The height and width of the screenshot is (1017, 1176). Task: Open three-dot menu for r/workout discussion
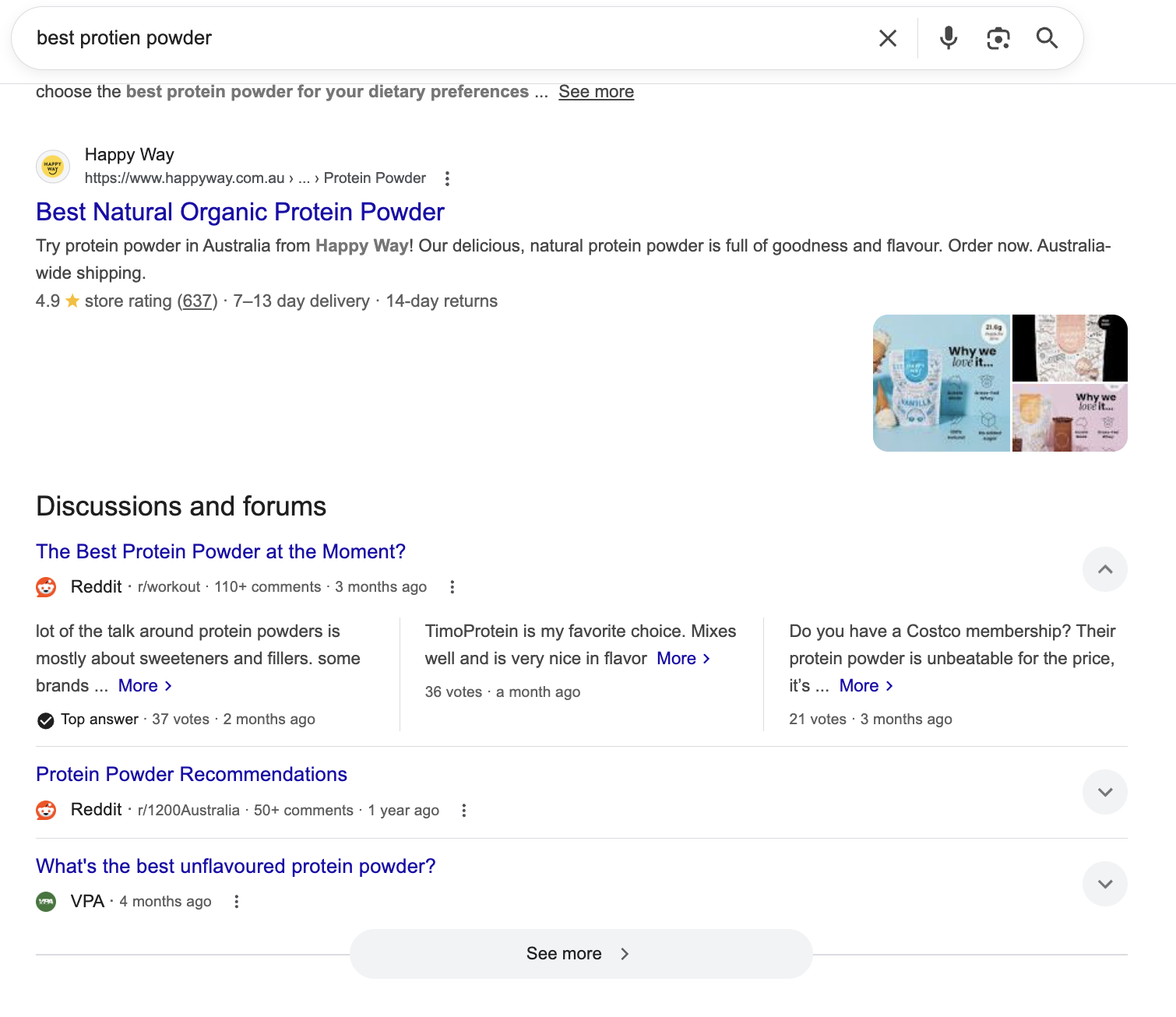tap(452, 587)
